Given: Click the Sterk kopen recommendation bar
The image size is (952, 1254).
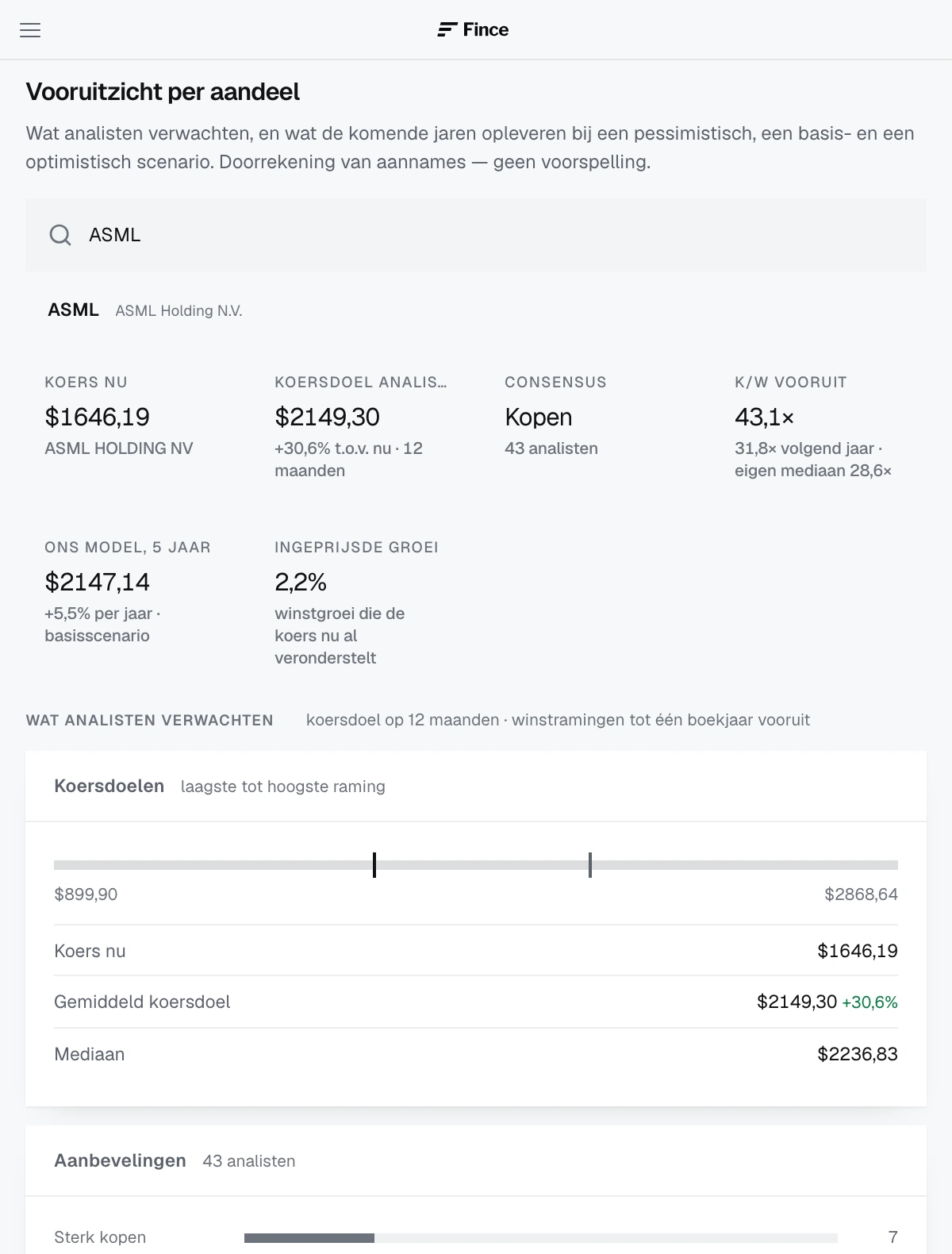Looking at the screenshot, I should pos(541,1238).
